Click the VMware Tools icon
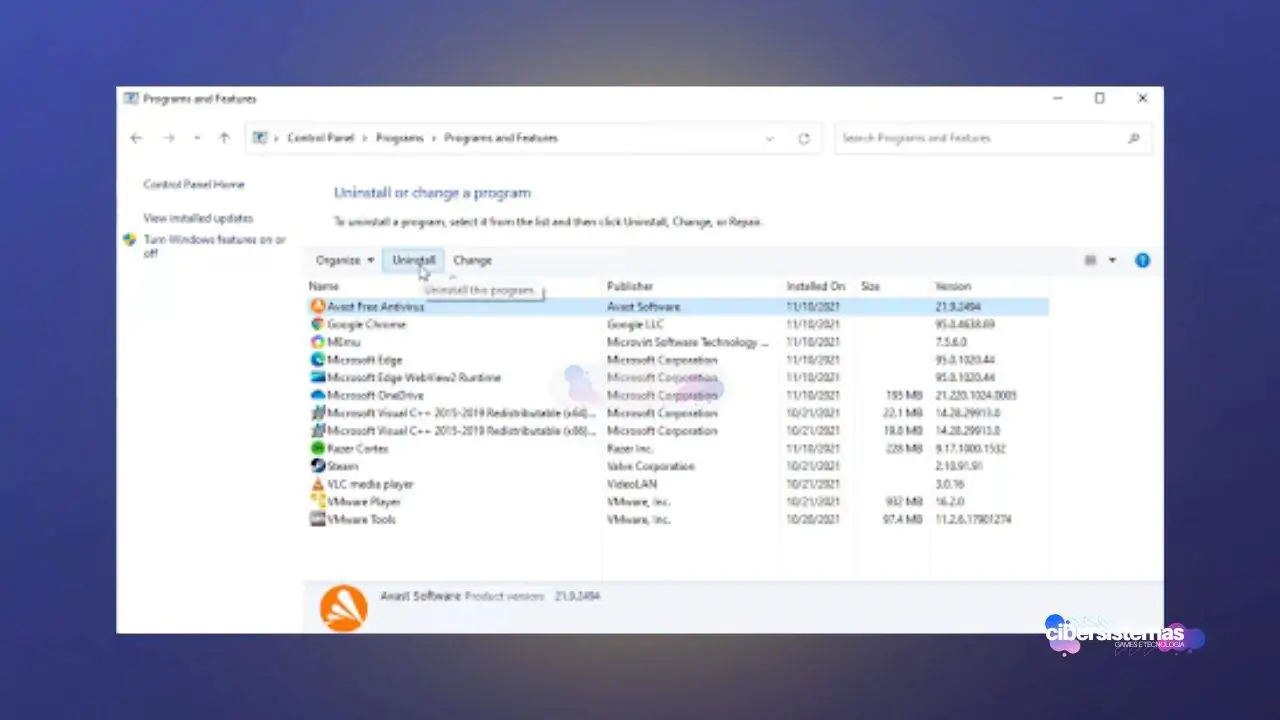This screenshot has width=1280, height=720. (x=318, y=519)
